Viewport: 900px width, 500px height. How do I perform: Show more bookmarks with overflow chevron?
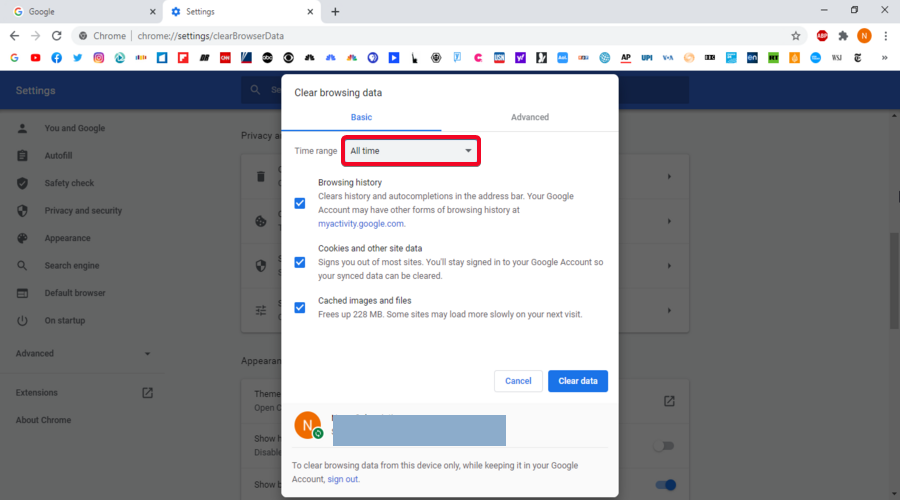coord(885,58)
